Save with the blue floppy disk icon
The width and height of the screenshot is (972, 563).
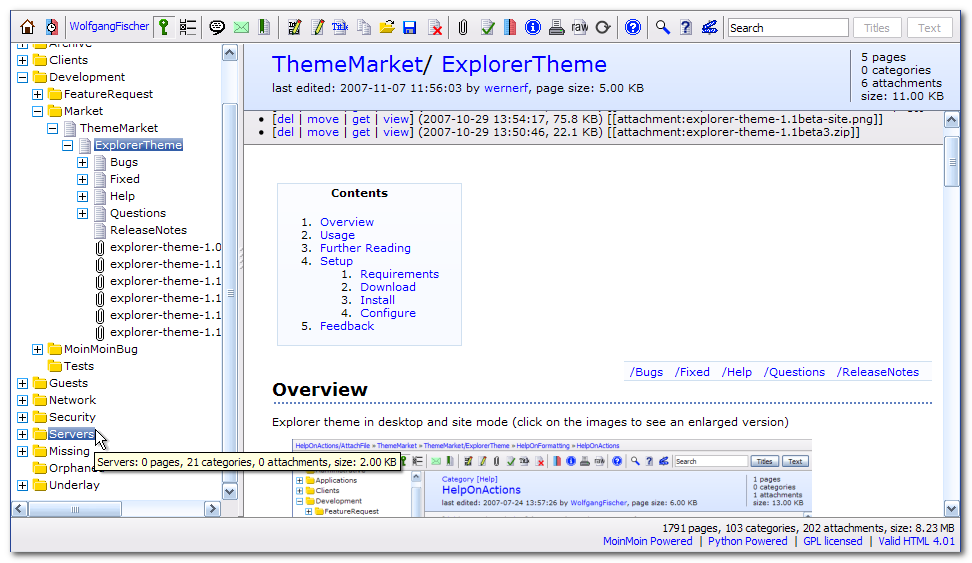coord(411,28)
